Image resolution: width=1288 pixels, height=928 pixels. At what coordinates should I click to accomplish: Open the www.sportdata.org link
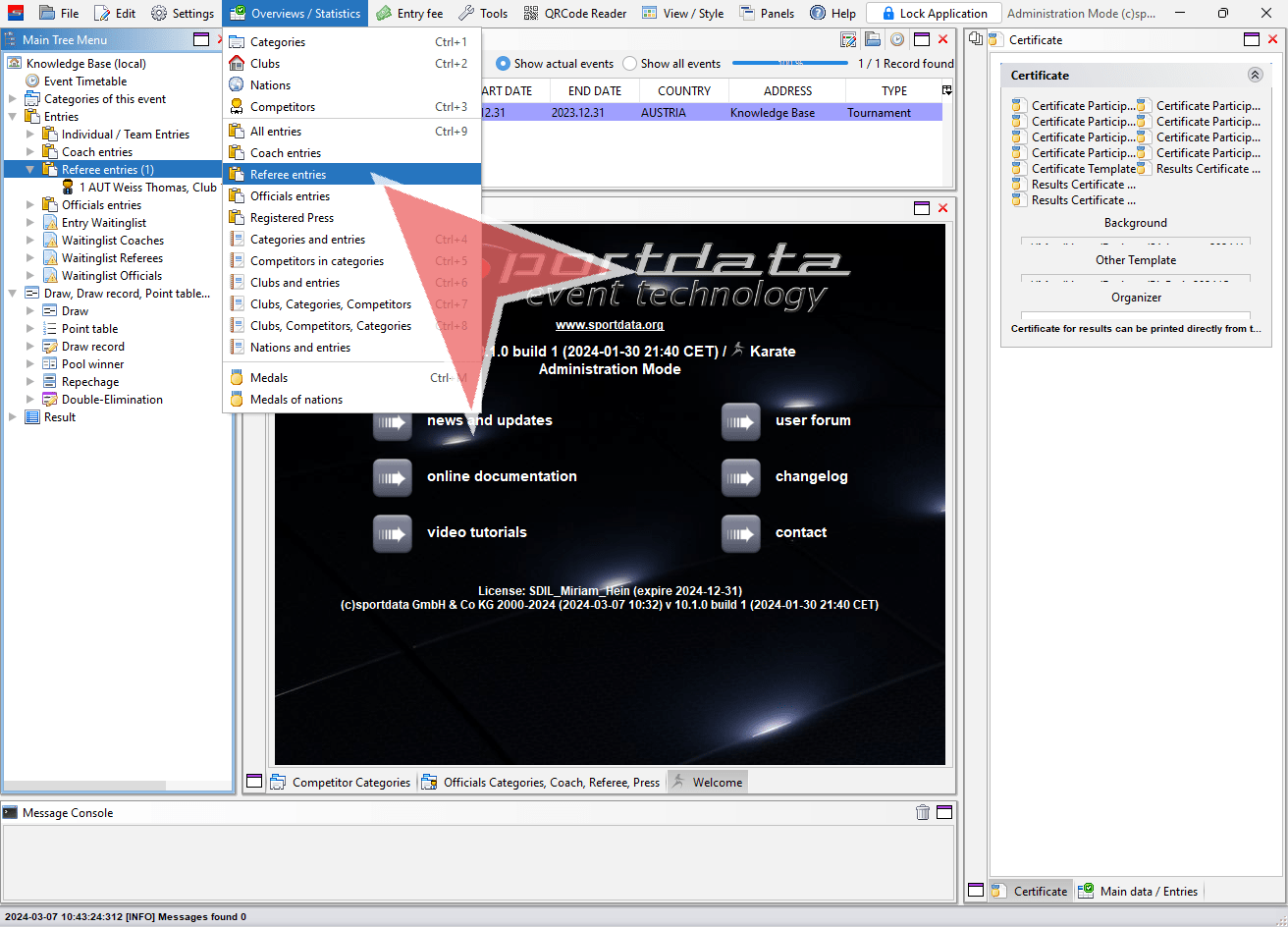(609, 325)
